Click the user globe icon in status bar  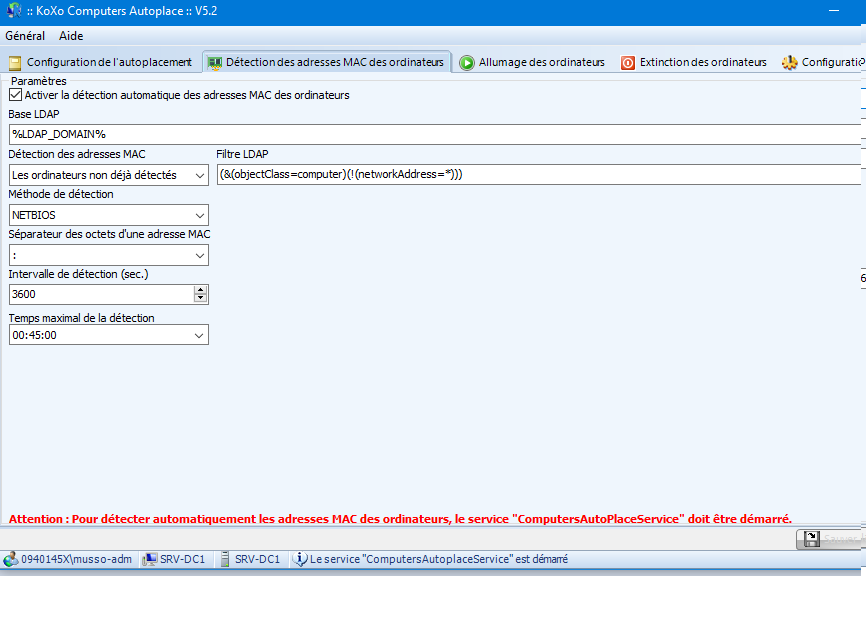10,559
